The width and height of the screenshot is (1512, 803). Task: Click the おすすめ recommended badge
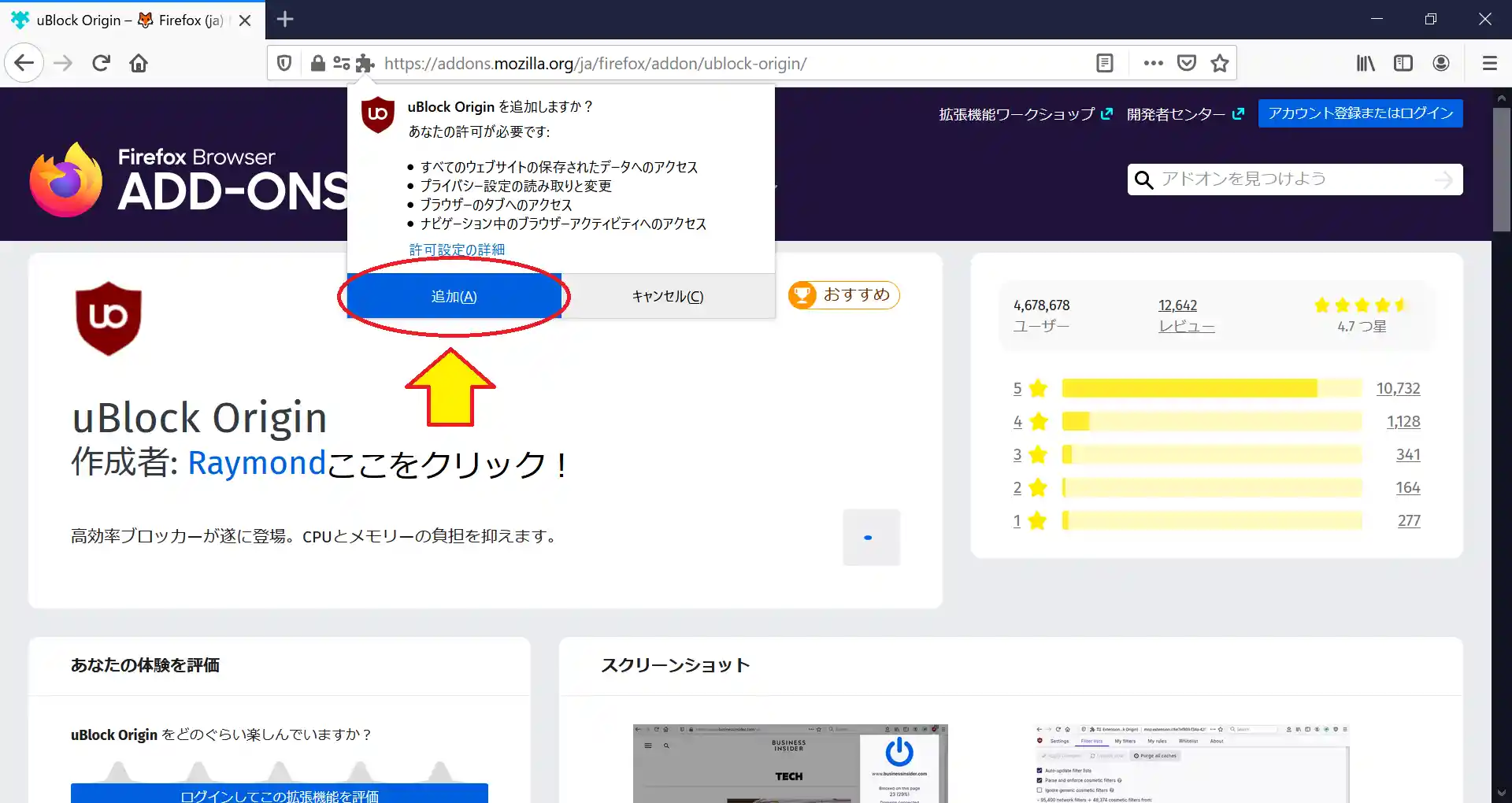(843, 295)
